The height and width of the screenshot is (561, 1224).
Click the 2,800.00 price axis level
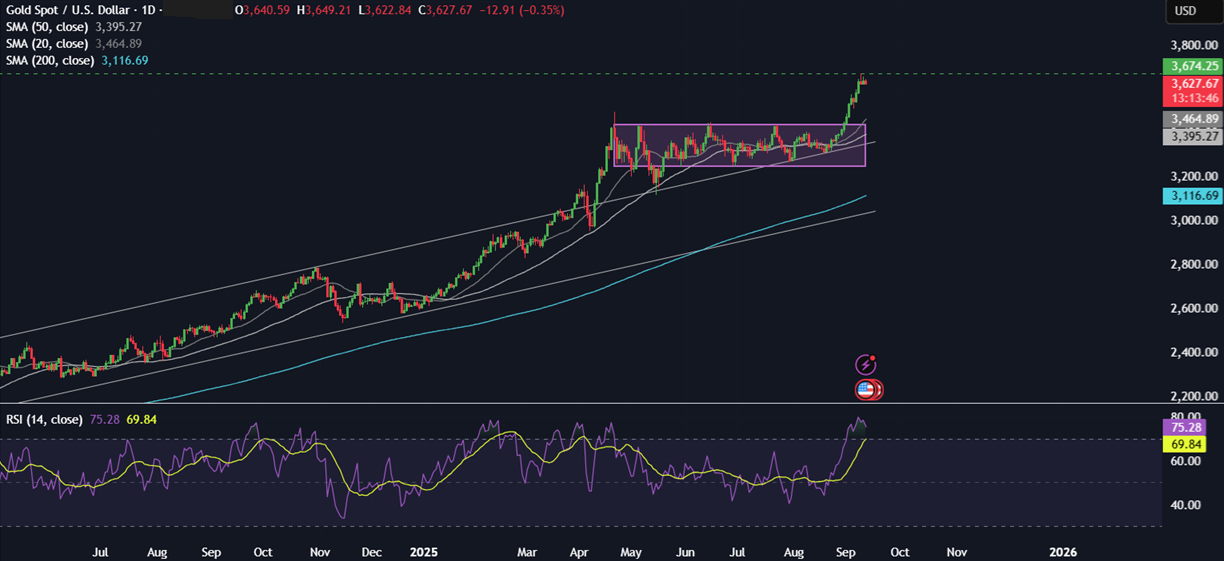click(x=1193, y=264)
